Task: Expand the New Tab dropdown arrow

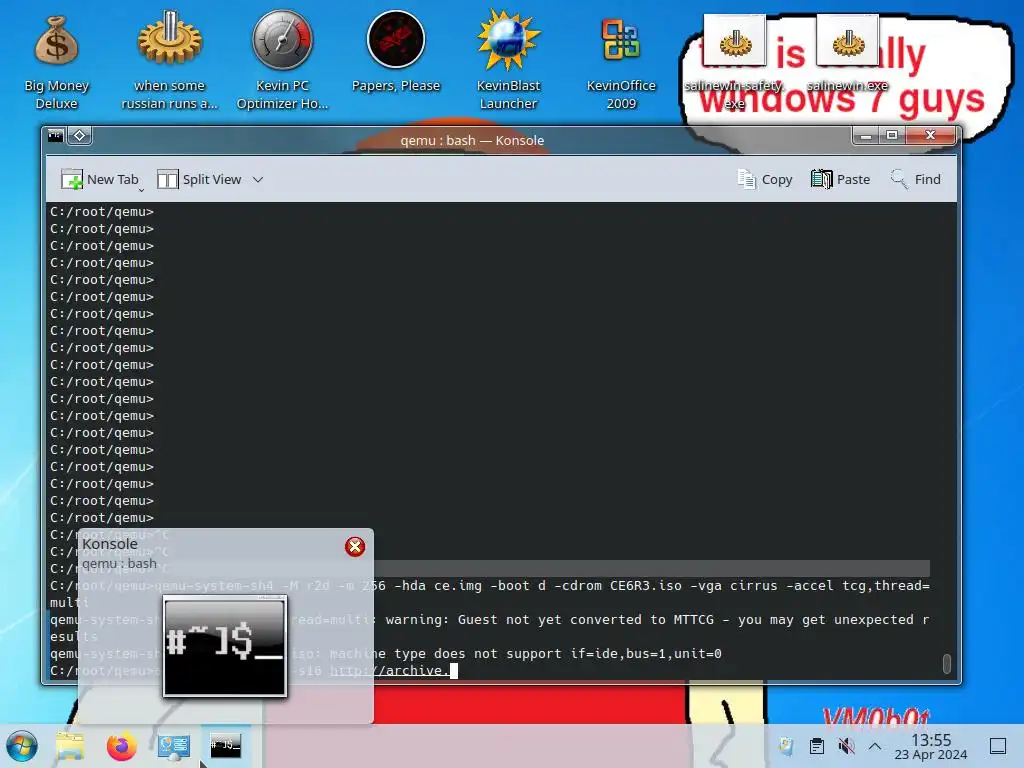Action: click(x=141, y=189)
